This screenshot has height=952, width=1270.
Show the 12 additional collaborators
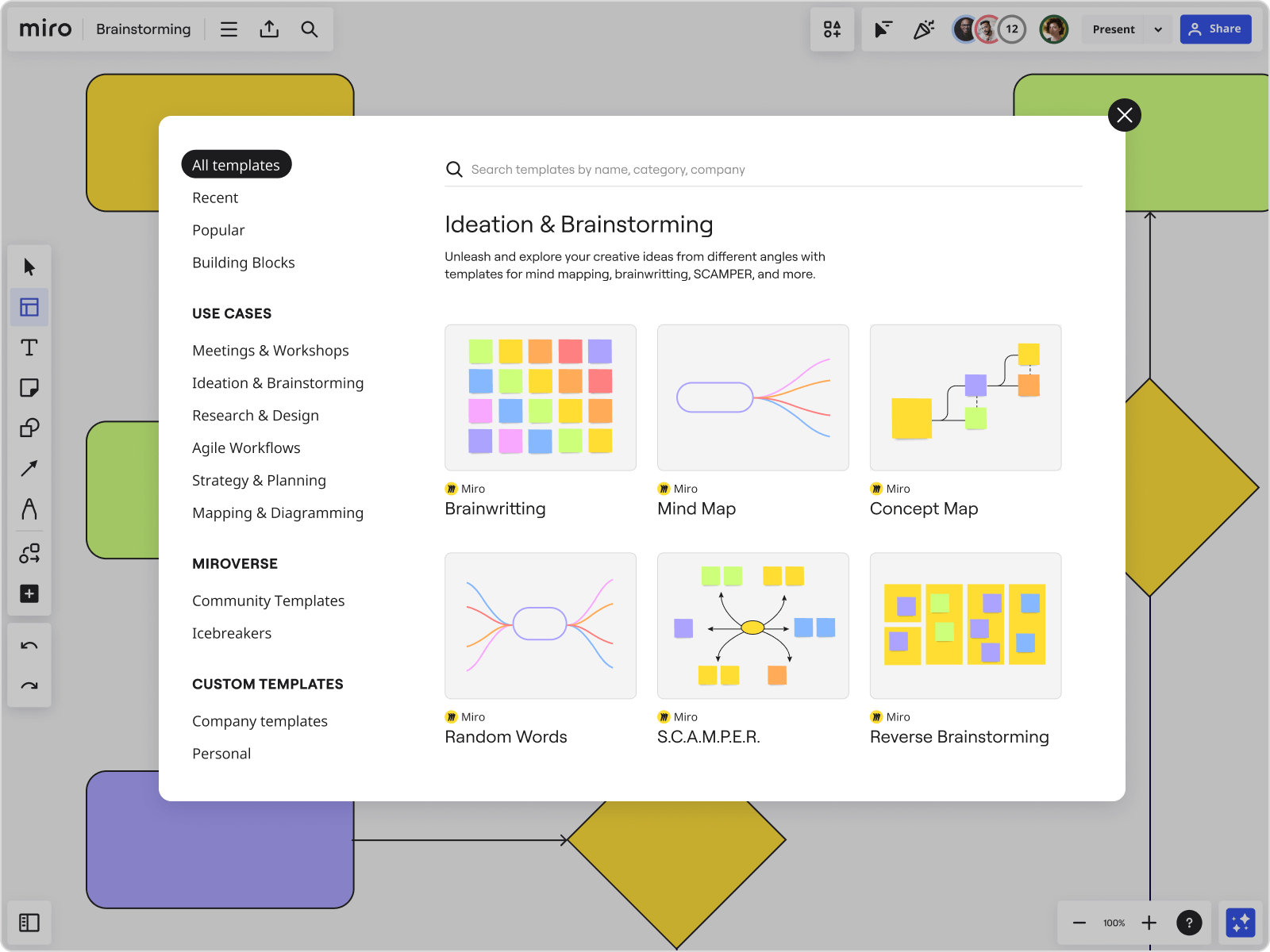click(x=1012, y=29)
